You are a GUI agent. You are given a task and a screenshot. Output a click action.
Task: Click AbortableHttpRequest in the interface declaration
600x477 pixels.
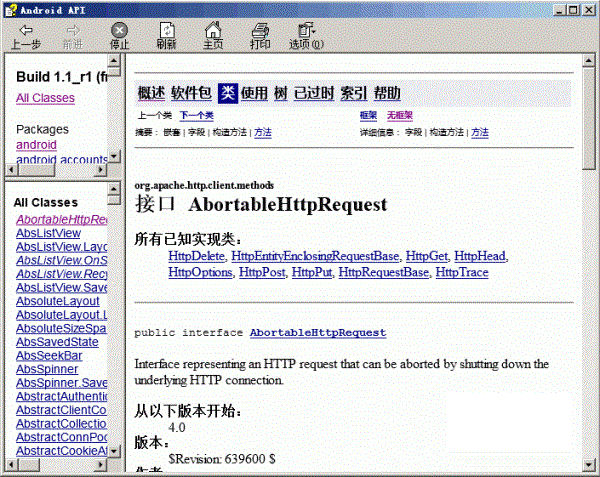318,333
